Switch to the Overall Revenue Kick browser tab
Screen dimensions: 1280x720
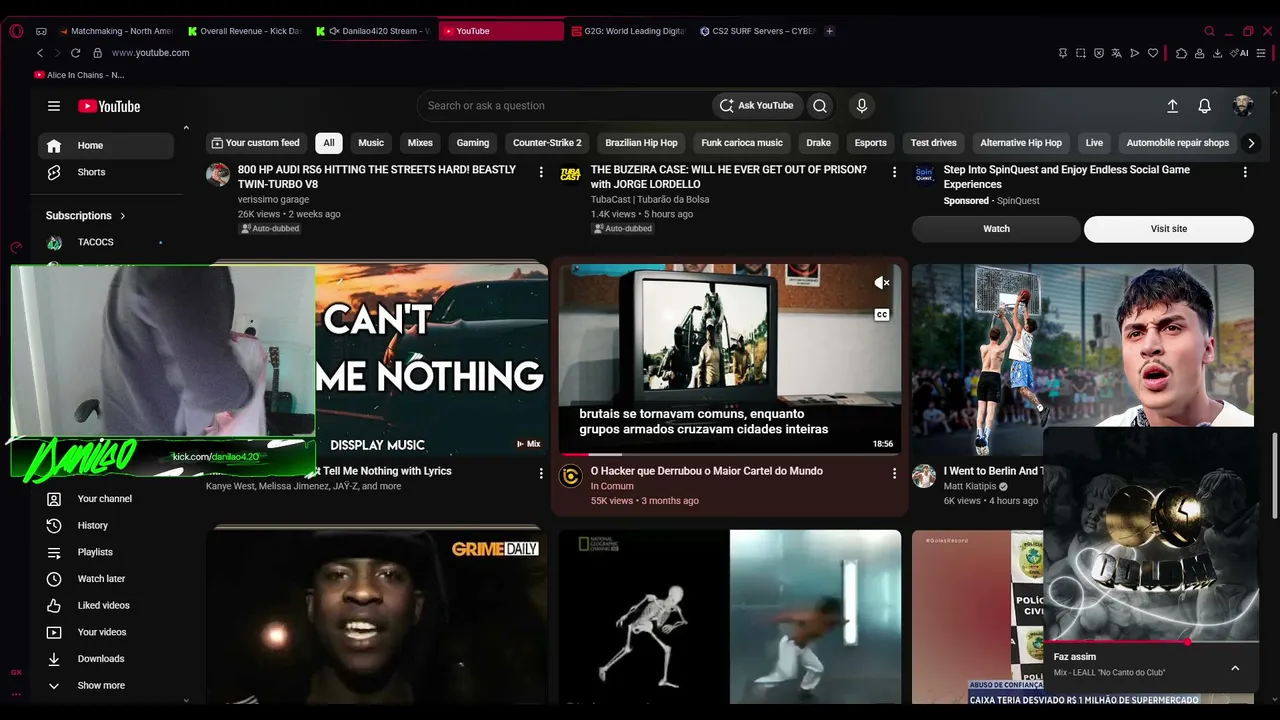[x=245, y=31]
